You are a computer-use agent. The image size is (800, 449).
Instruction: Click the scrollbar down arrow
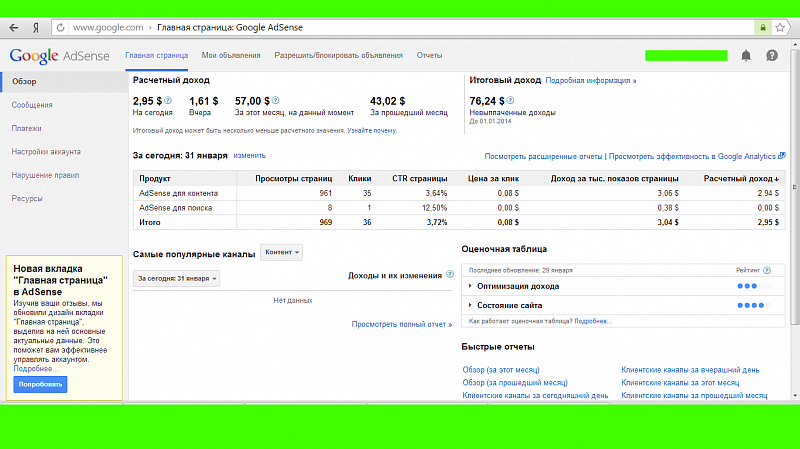coord(794,396)
